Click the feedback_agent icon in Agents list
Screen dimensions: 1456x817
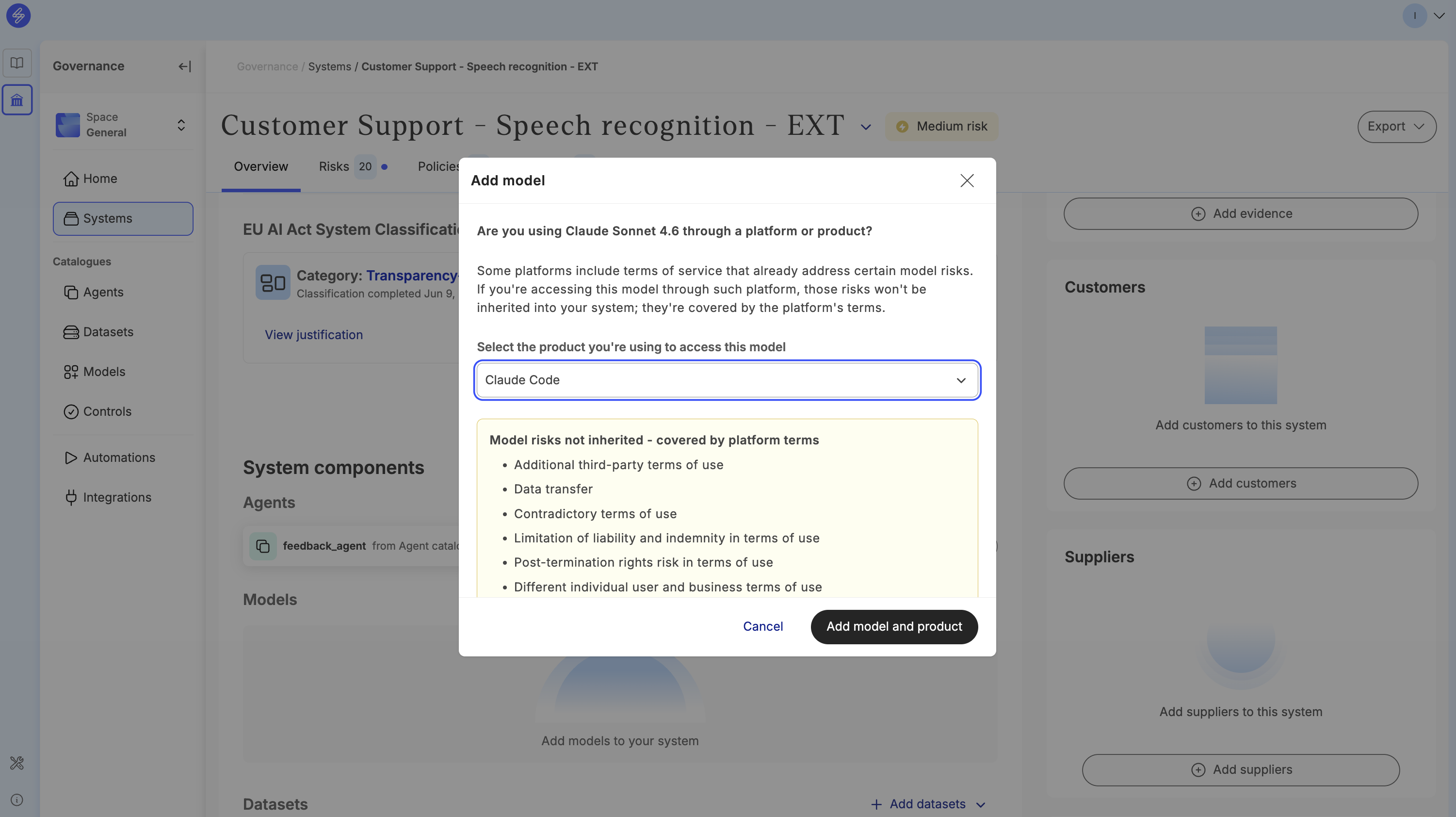263,546
